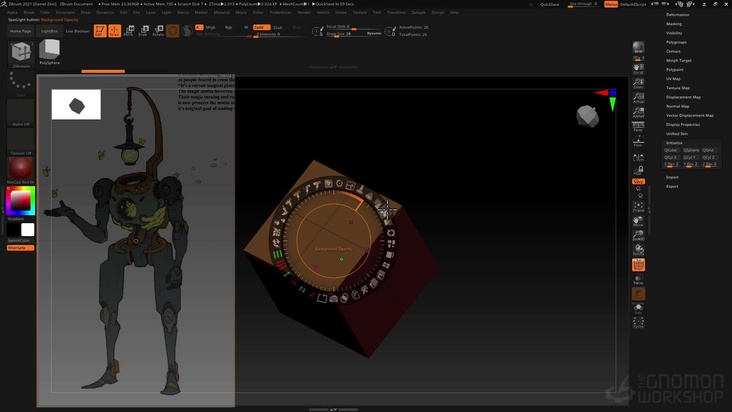Click the Rotate transform icon
This screenshot has width=732, height=412.
pyautogui.click(x=158, y=31)
